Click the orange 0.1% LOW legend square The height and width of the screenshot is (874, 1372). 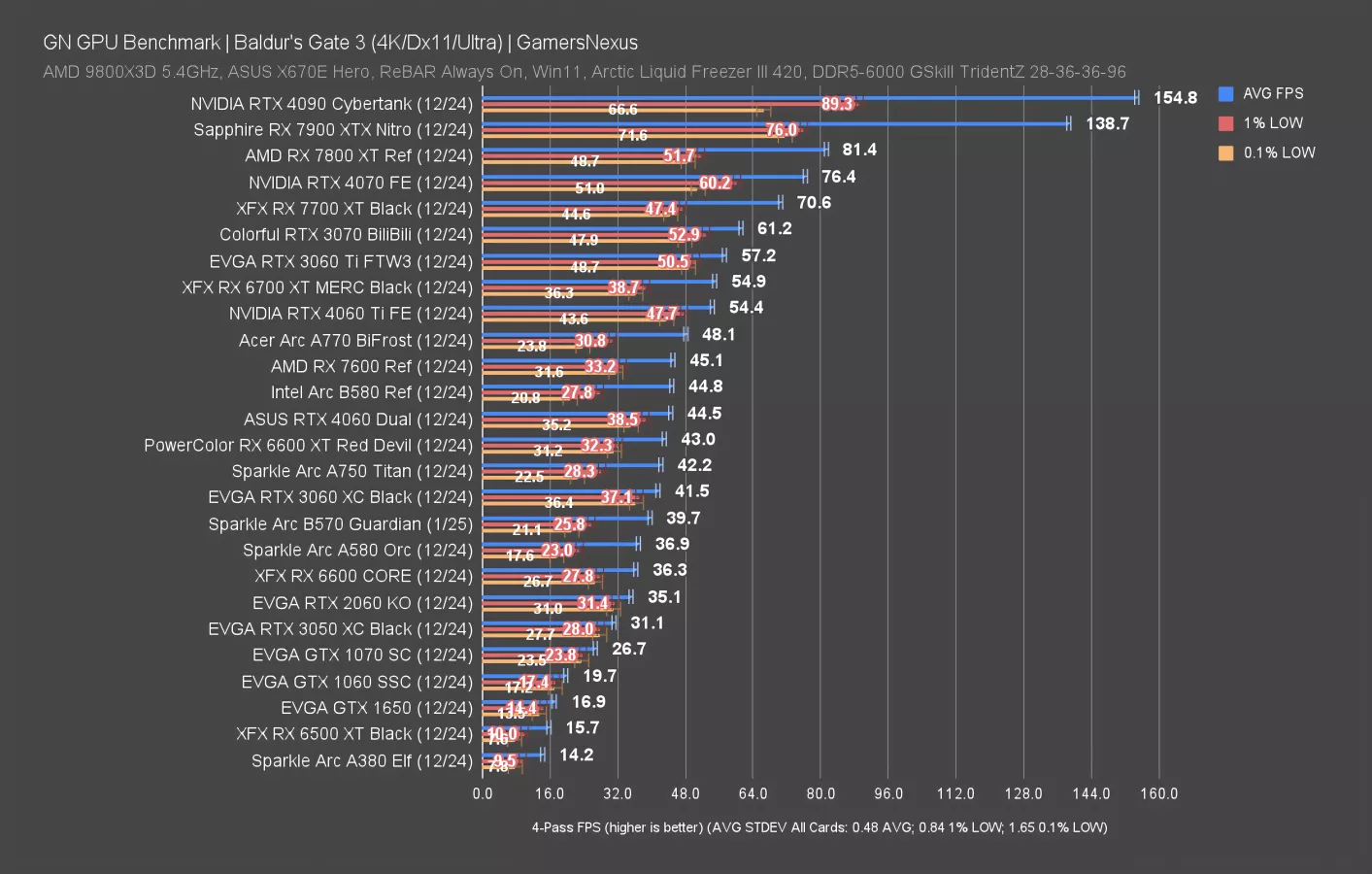[x=1226, y=152]
